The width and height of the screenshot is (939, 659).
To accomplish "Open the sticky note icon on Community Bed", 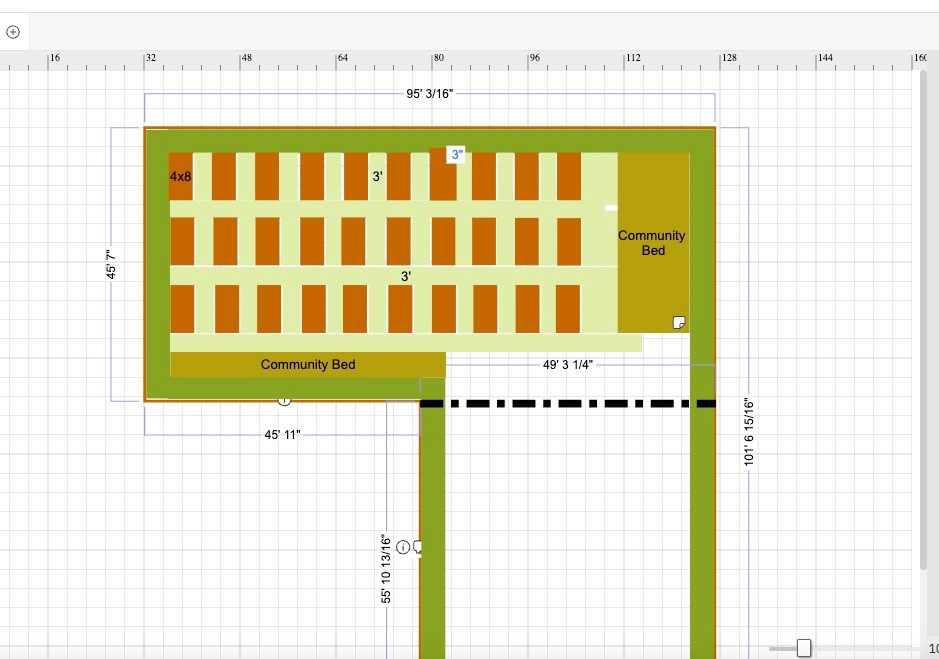I will 679,322.
